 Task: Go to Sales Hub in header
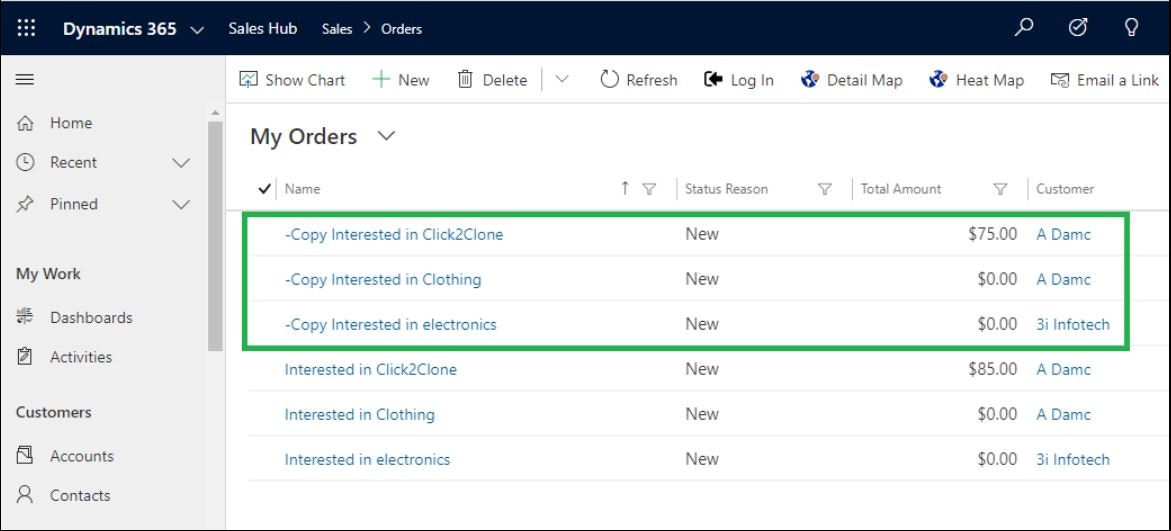[x=263, y=28]
